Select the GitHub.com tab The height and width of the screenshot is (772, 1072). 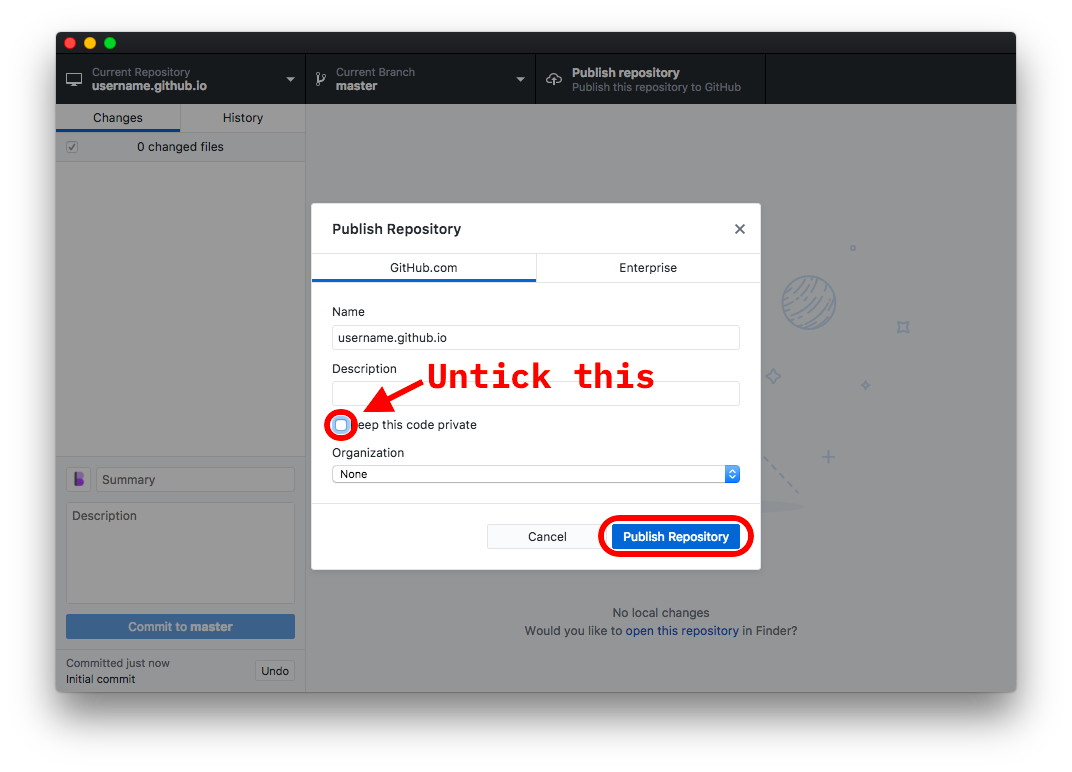click(x=423, y=268)
